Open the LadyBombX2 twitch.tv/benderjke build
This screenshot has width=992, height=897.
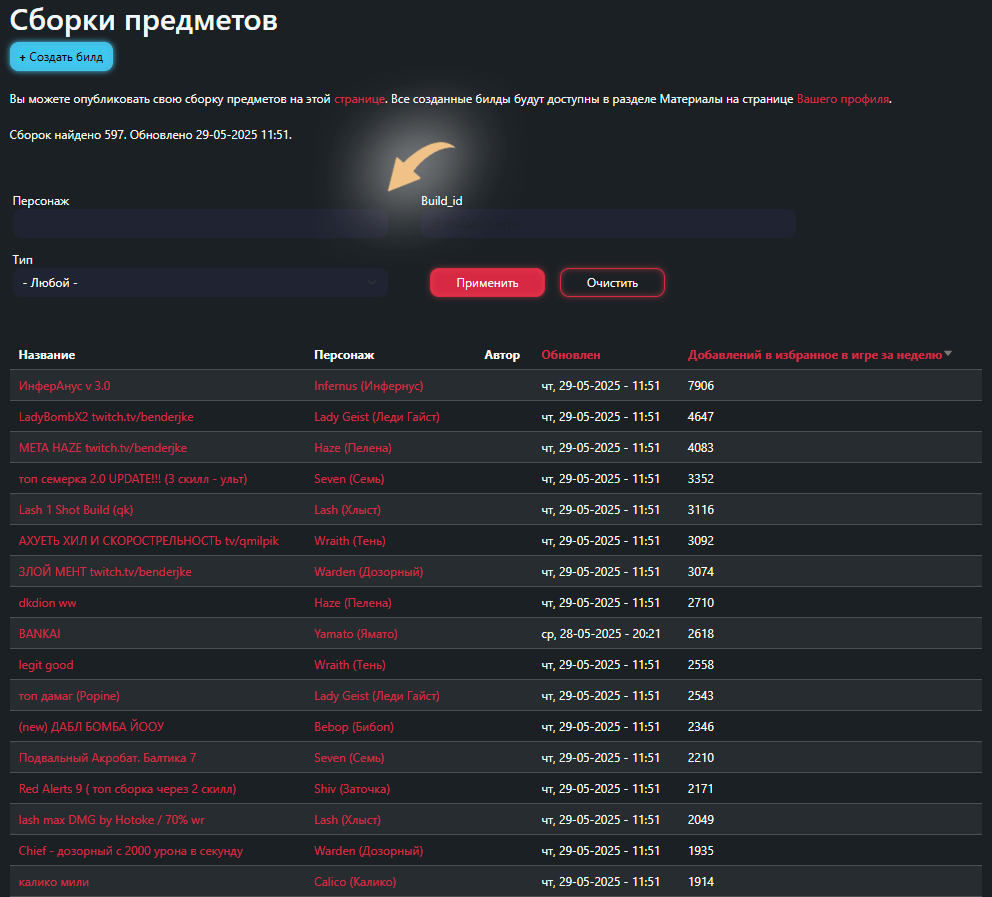coord(106,417)
